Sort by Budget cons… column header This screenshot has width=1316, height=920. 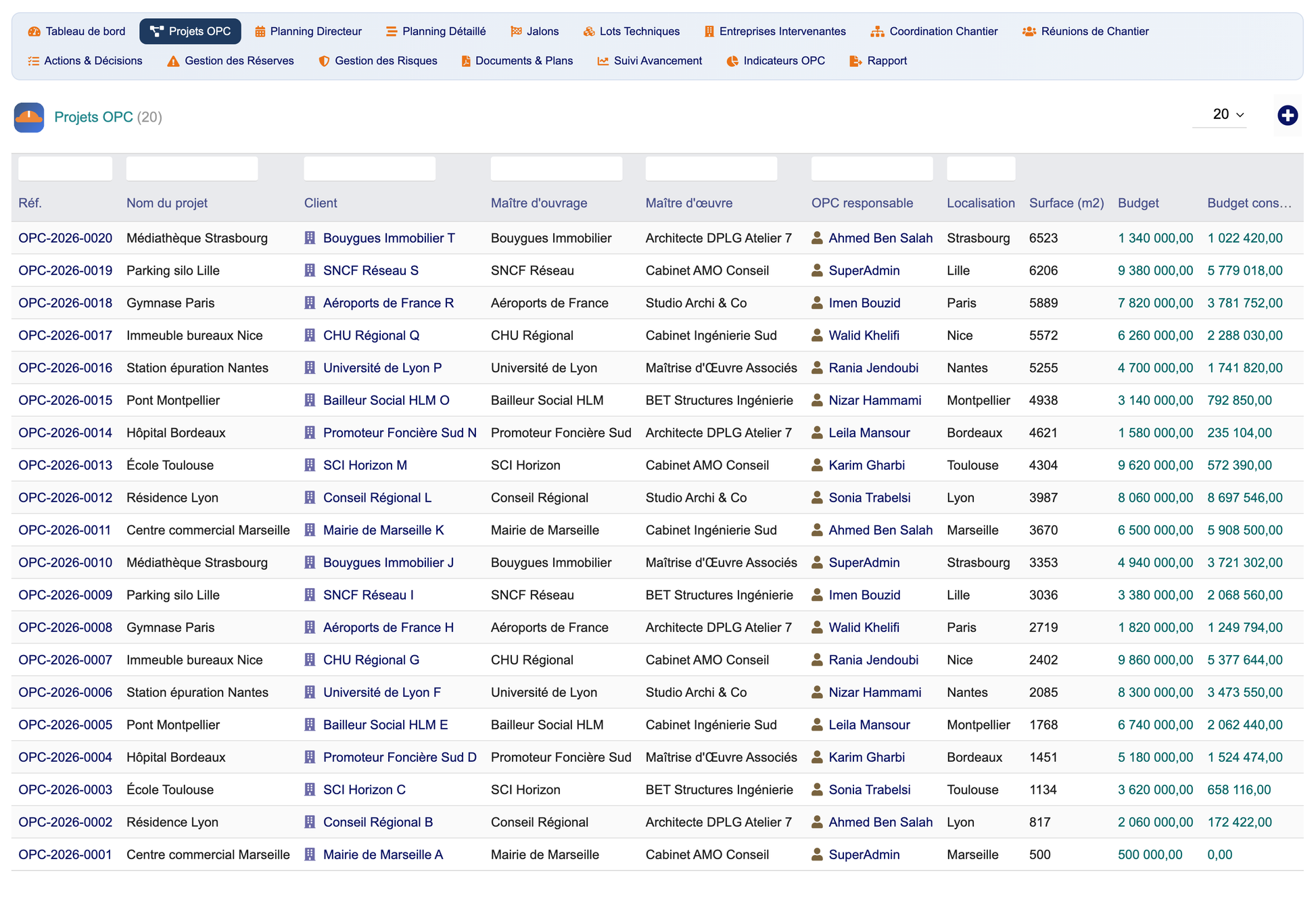point(1249,203)
